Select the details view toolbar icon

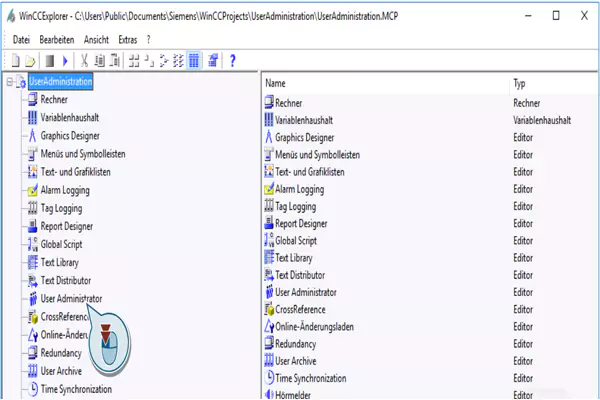(194, 60)
